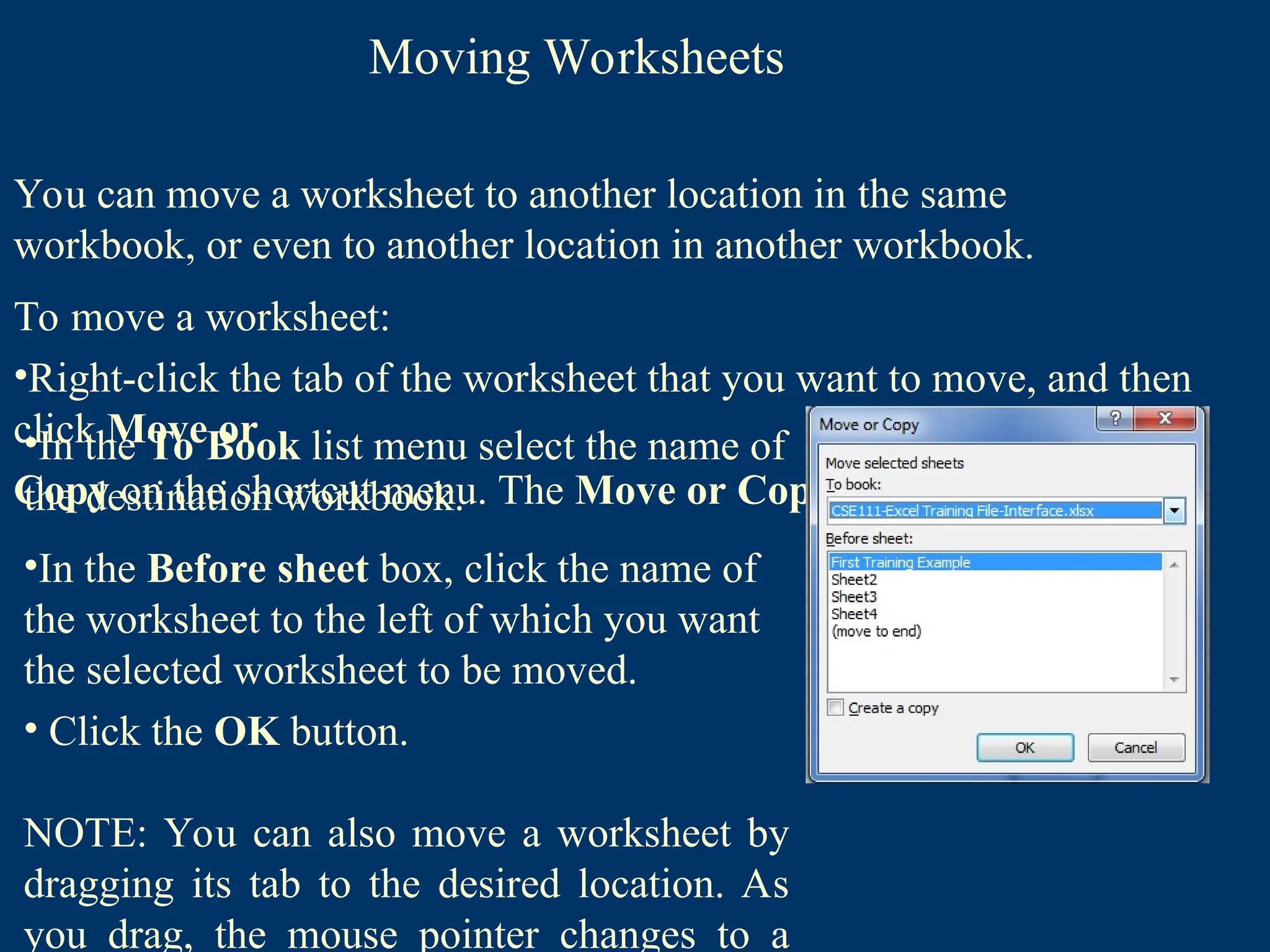Viewport: 1270px width, 952px height.
Task: Click the list scroll up arrow
Action: 1174,565
